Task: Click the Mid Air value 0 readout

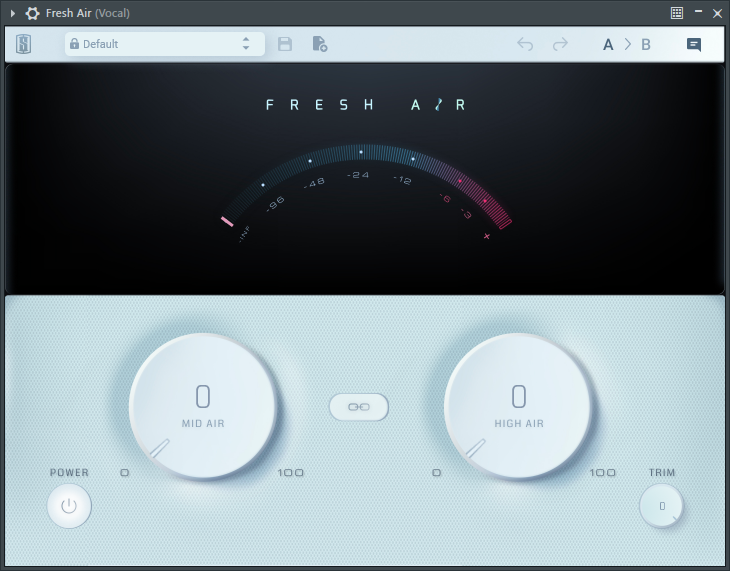Action: pyautogui.click(x=203, y=397)
